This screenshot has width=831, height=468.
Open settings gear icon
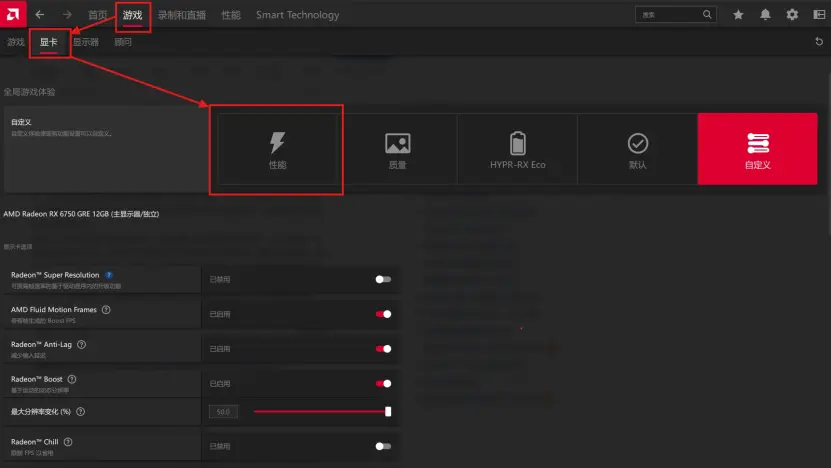792,15
